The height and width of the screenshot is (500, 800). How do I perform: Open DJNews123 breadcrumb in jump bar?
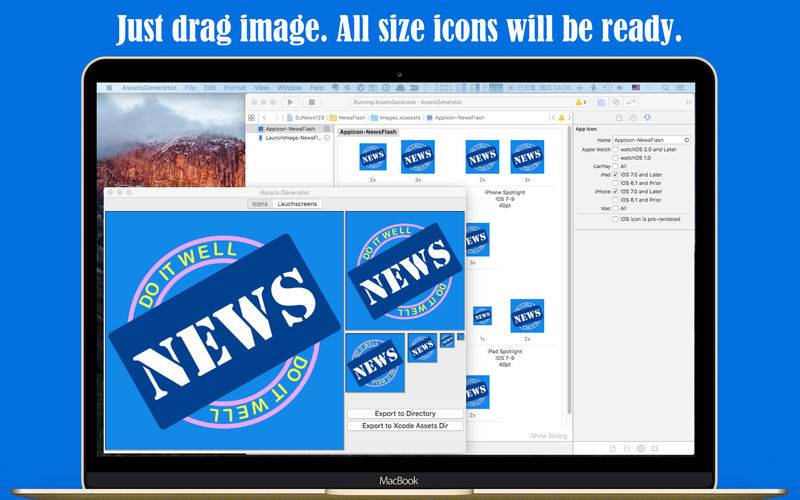point(306,117)
